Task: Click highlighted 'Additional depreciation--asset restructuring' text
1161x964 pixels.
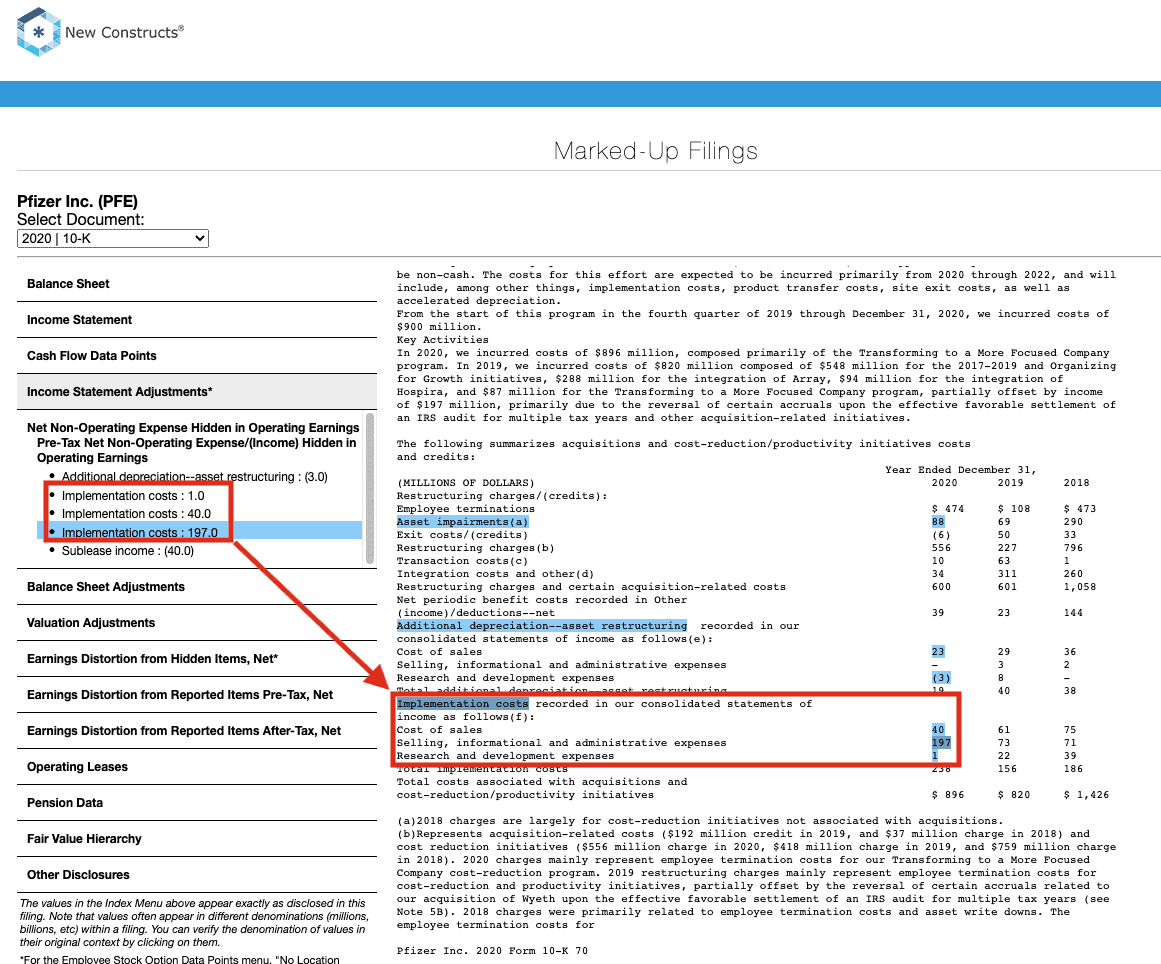Action: coord(541,626)
